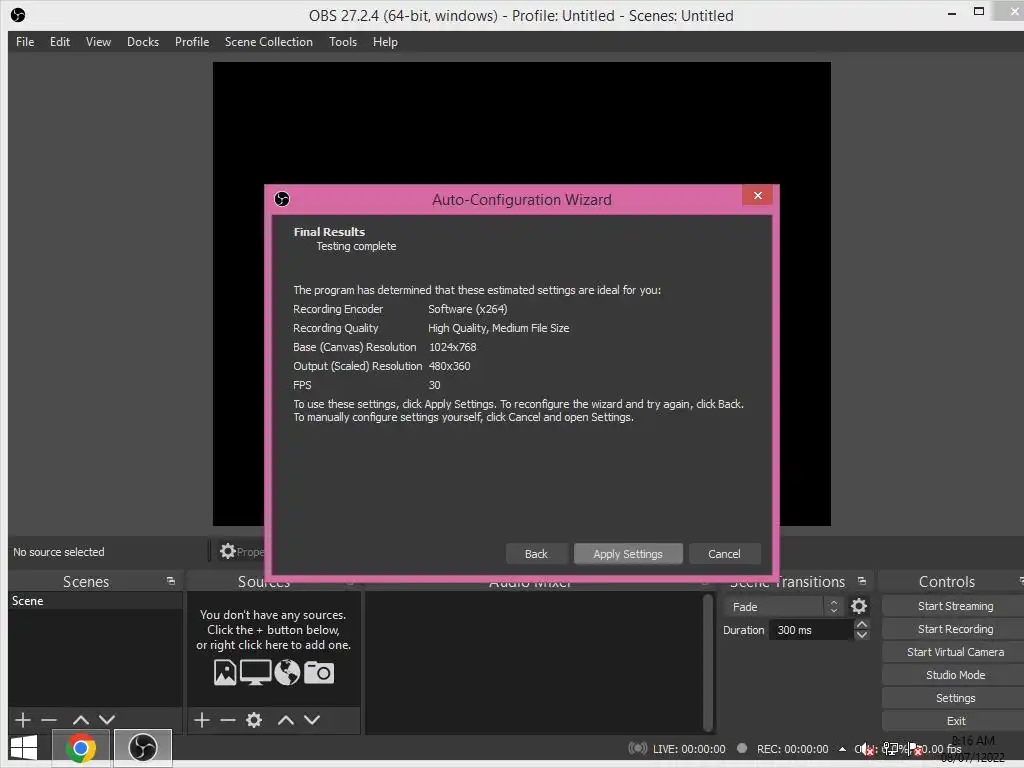Viewport: 1024px width, 768px height.
Task: Move the source up with the arrow icon
Action: (285, 720)
